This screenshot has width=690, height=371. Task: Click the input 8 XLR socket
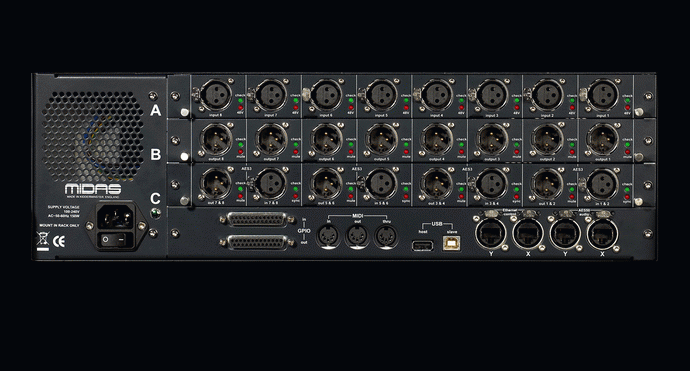coord(216,95)
